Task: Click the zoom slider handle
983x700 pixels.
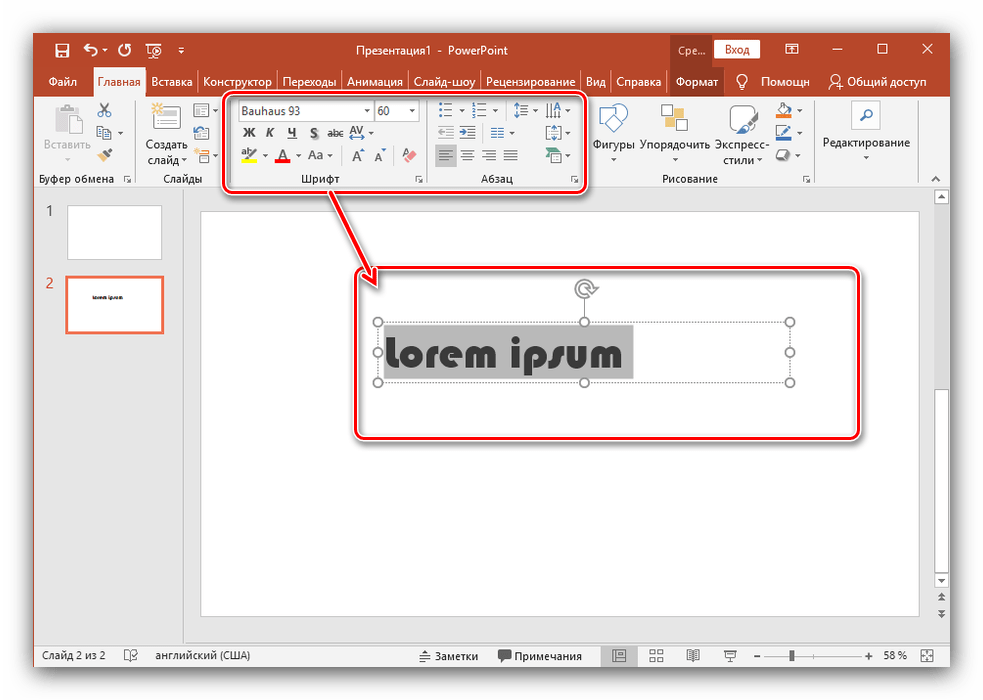Action: tap(792, 656)
